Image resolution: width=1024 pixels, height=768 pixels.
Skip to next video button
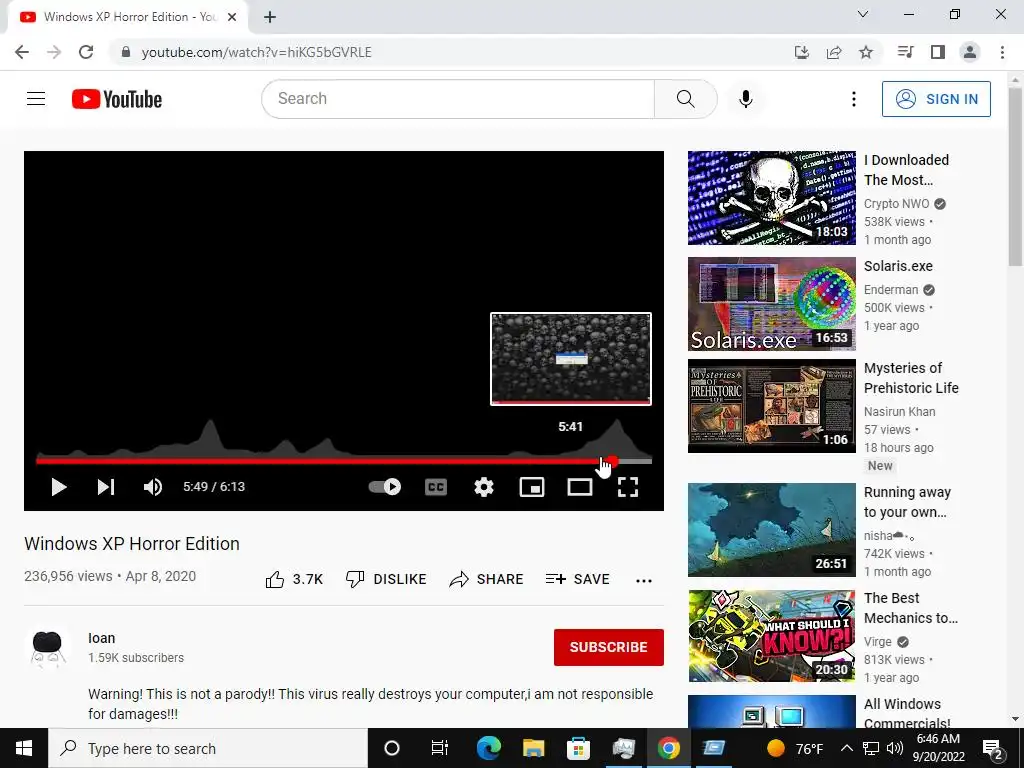click(106, 487)
